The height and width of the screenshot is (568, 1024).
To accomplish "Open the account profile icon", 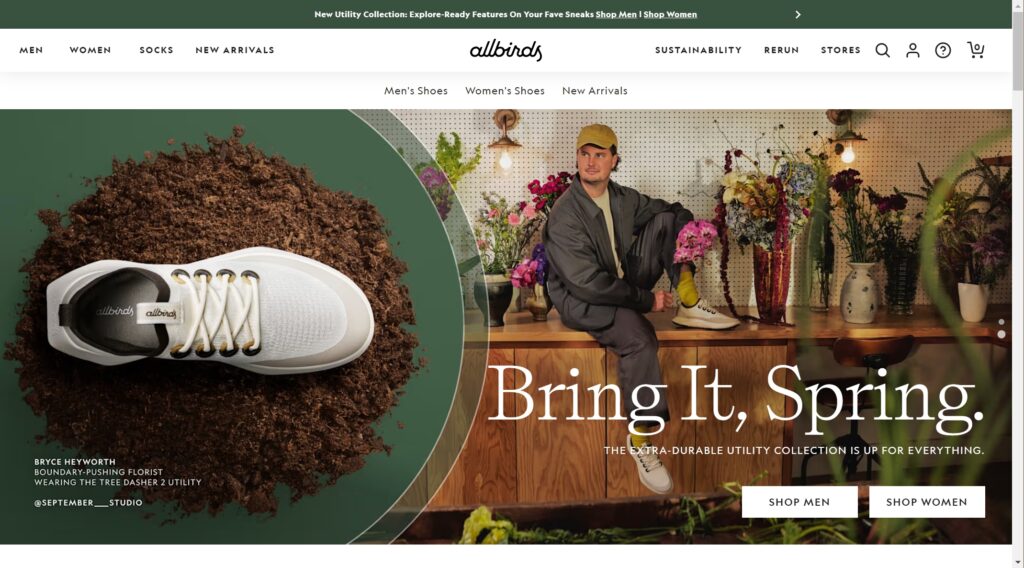I will (912, 50).
